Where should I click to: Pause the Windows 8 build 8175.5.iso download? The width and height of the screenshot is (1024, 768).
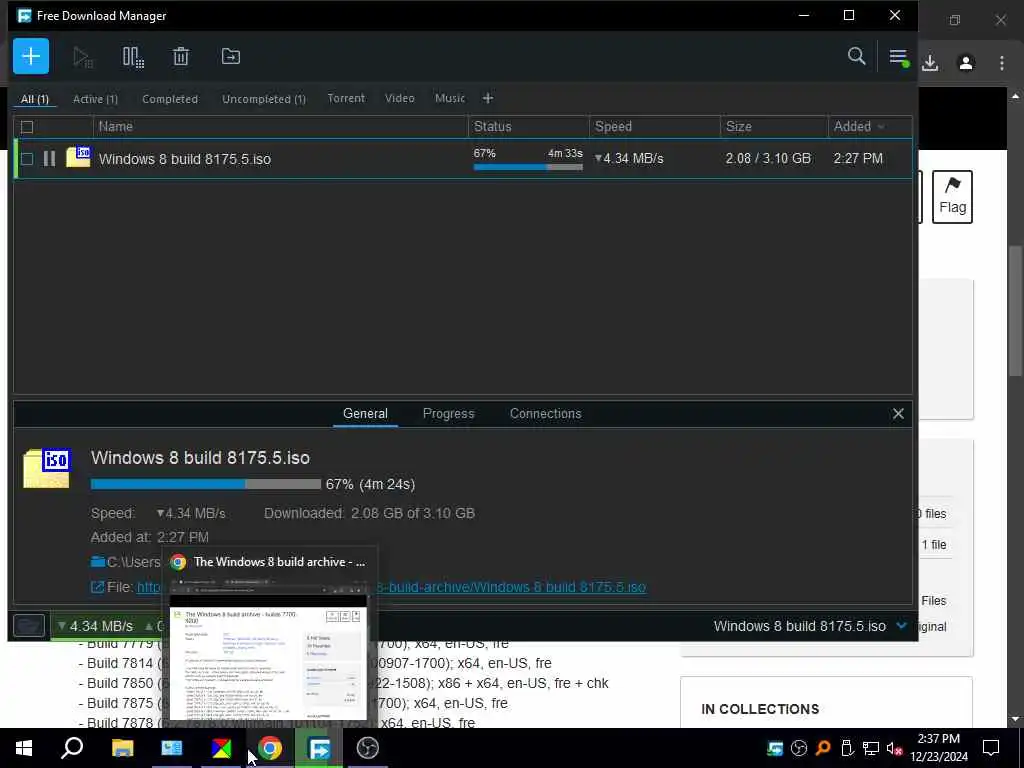pyautogui.click(x=49, y=159)
